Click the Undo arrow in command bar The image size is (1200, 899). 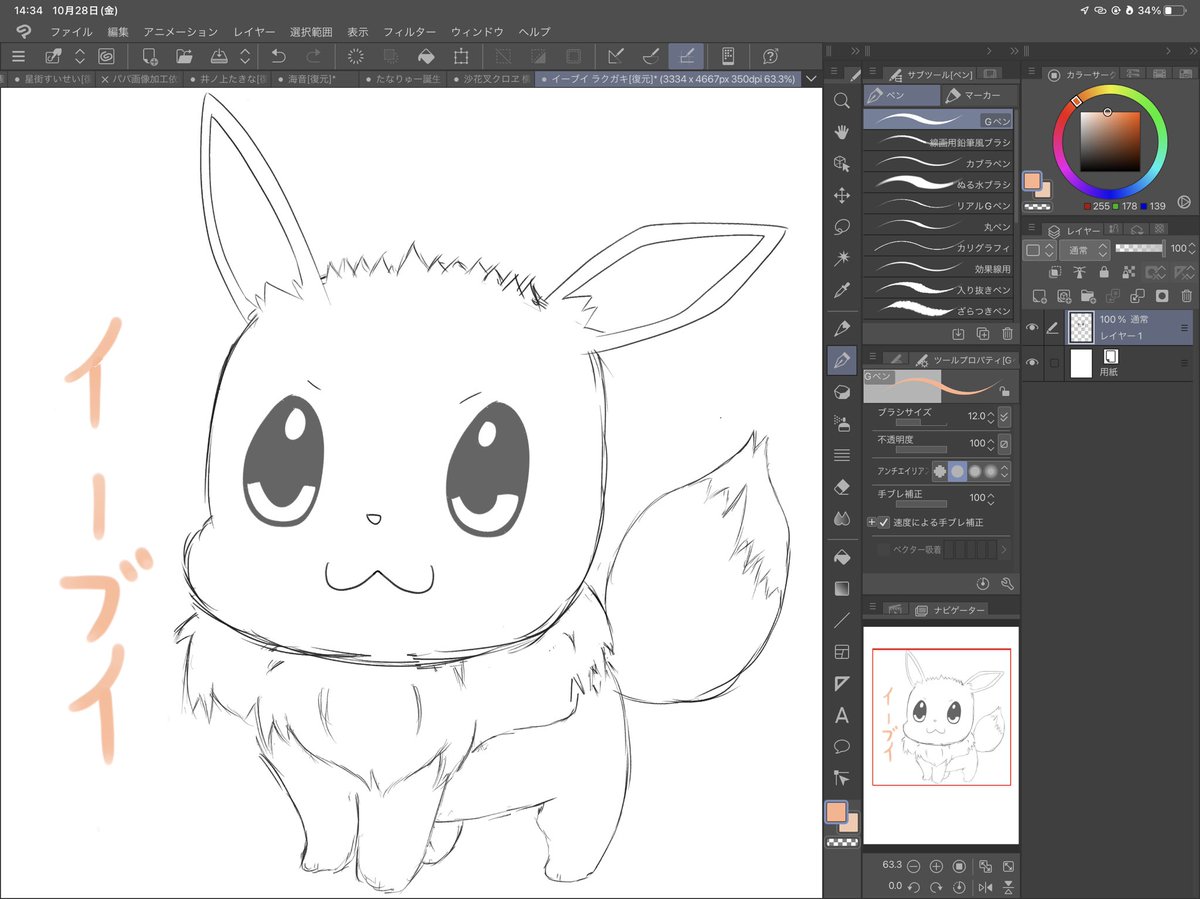279,56
